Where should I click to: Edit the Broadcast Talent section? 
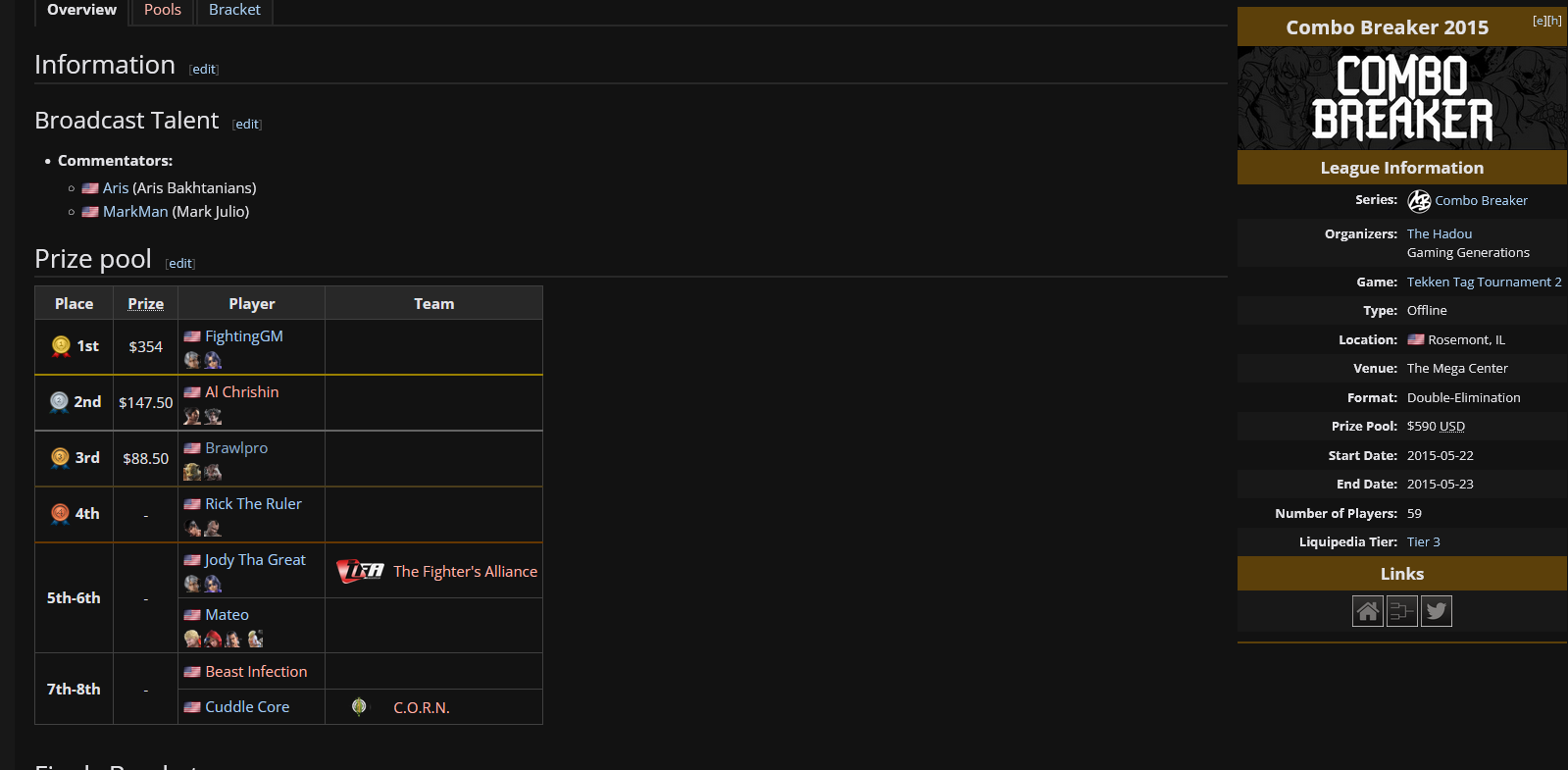coord(247,125)
